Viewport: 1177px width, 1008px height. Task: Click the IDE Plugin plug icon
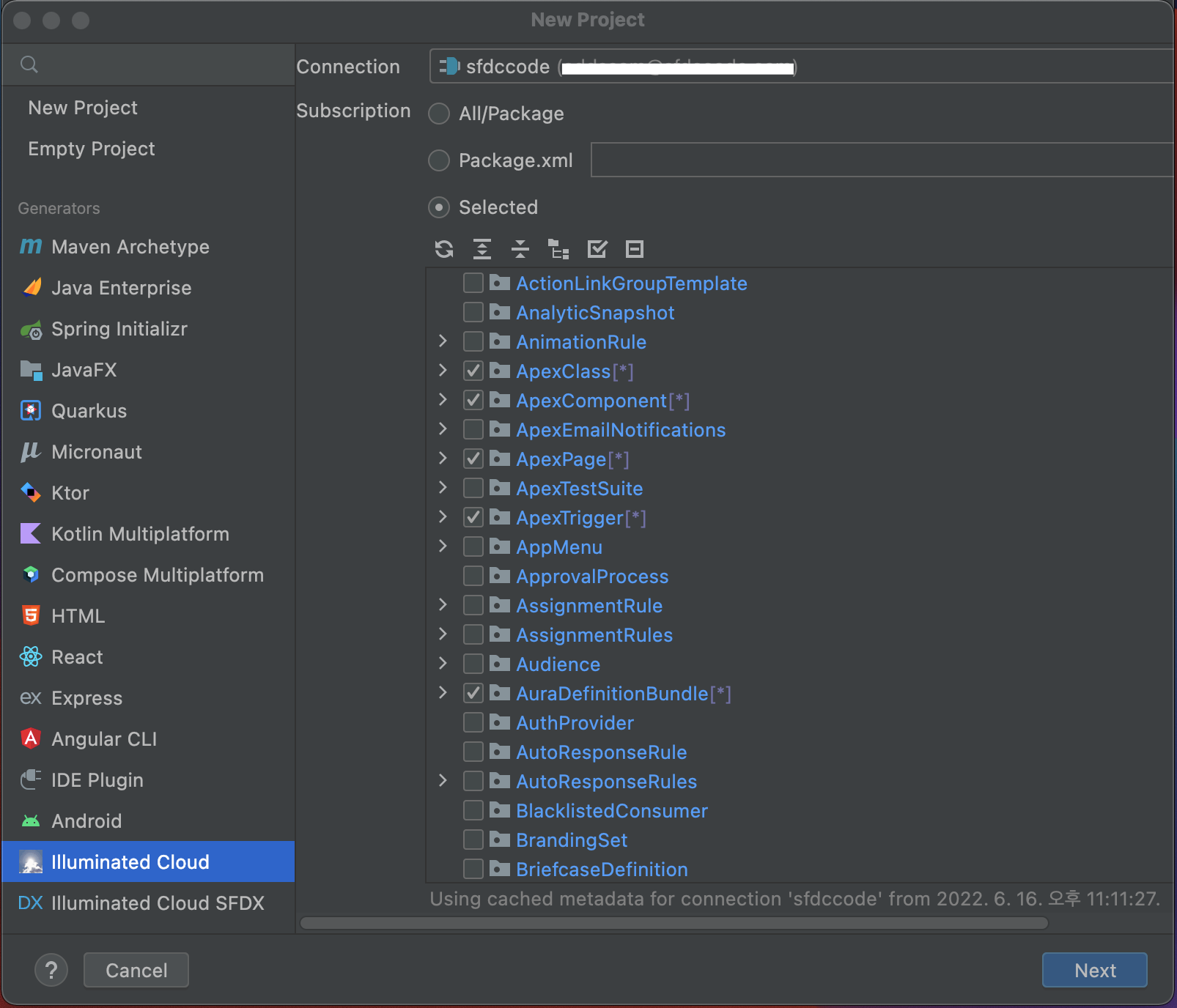[x=31, y=779]
